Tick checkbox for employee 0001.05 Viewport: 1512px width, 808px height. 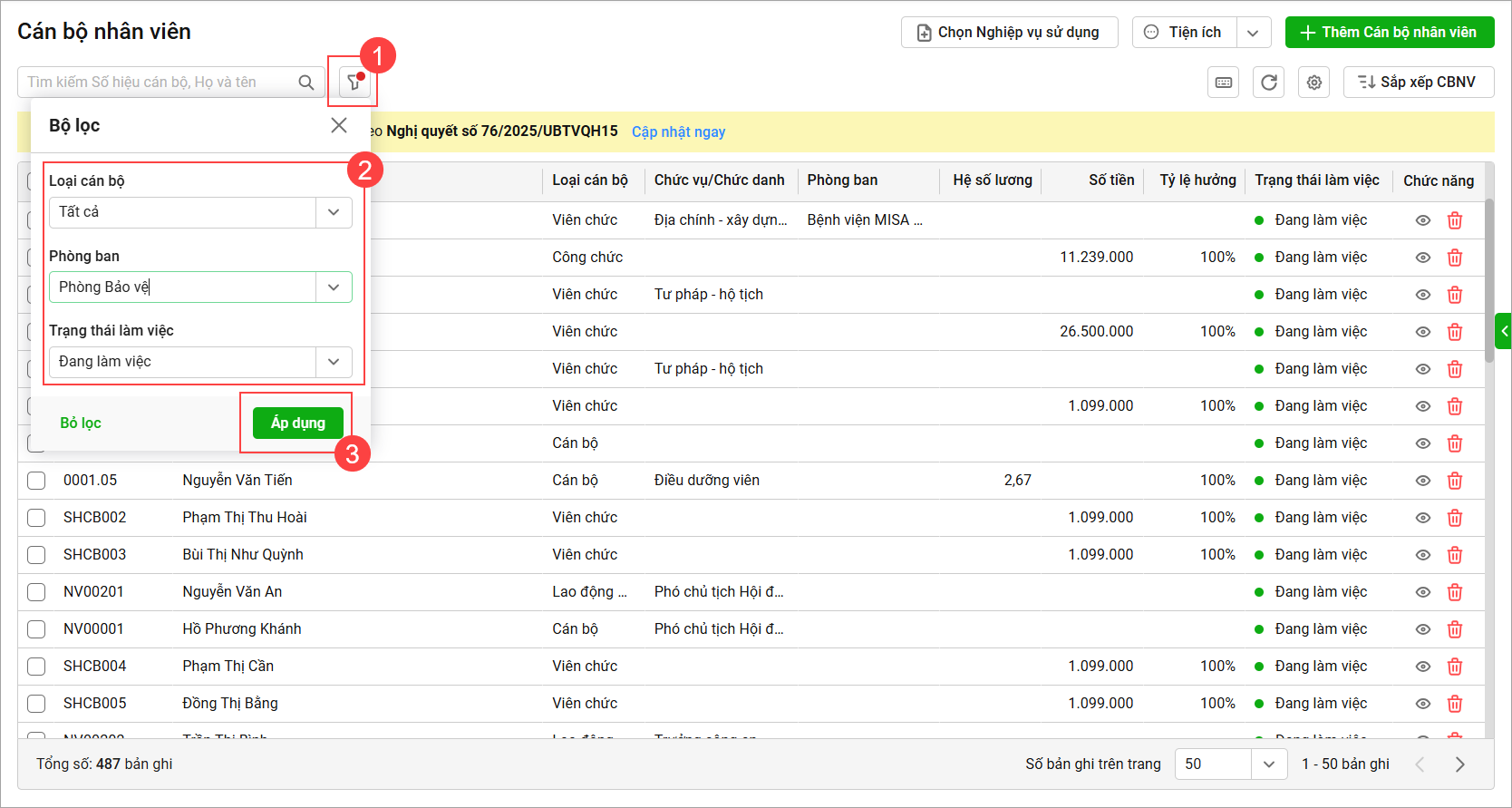(36, 481)
